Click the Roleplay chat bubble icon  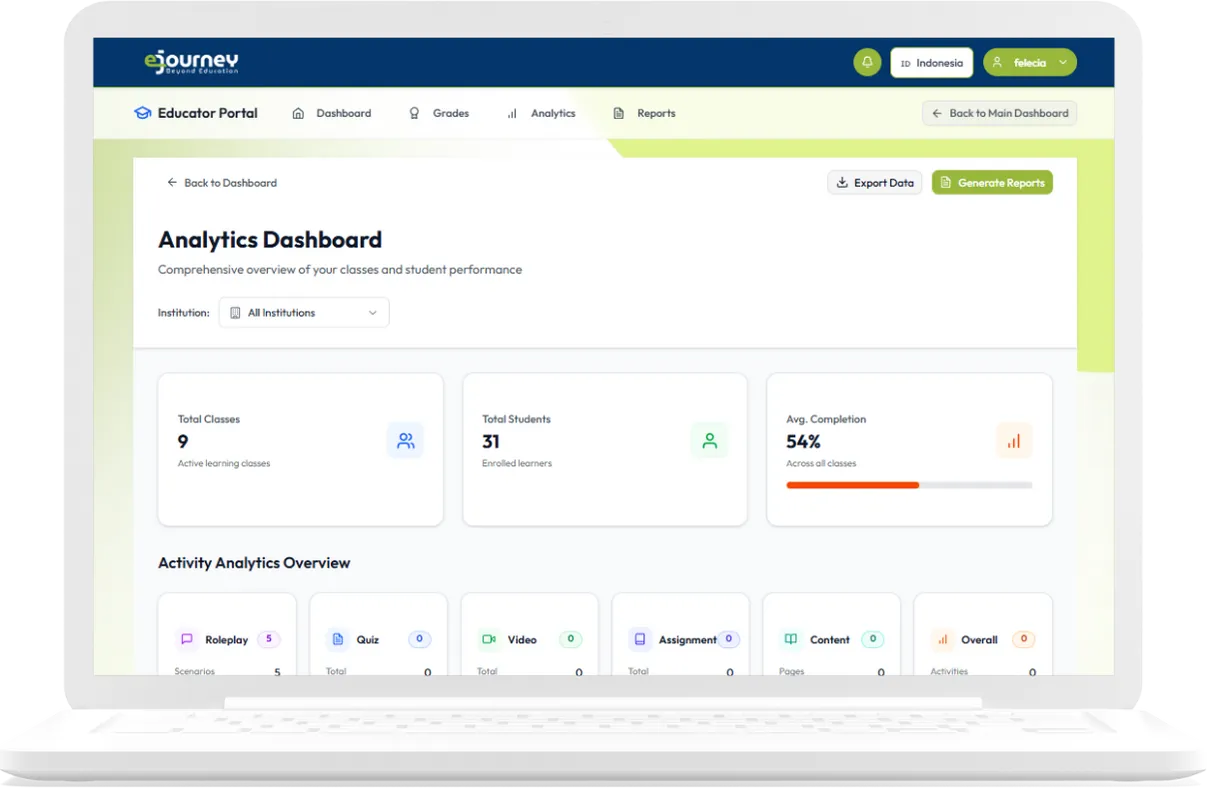click(x=186, y=639)
